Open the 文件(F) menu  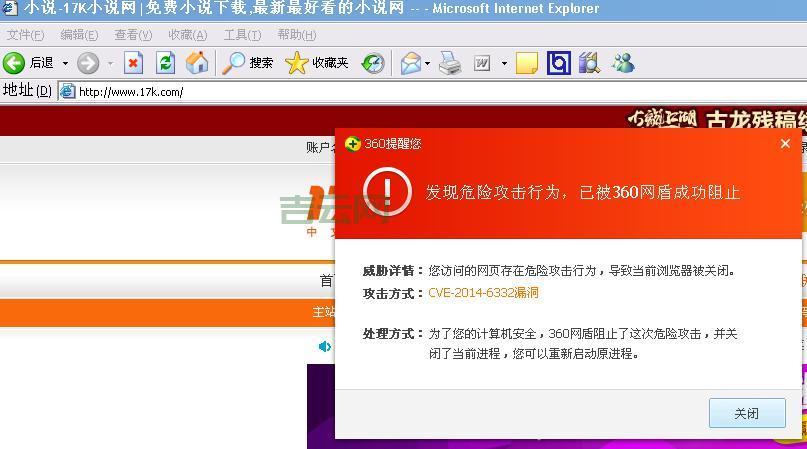coord(25,35)
